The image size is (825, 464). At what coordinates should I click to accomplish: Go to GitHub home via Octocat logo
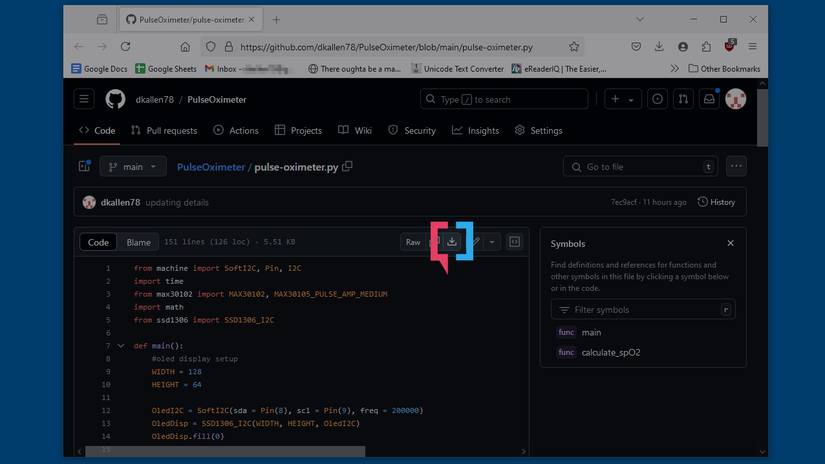point(115,99)
